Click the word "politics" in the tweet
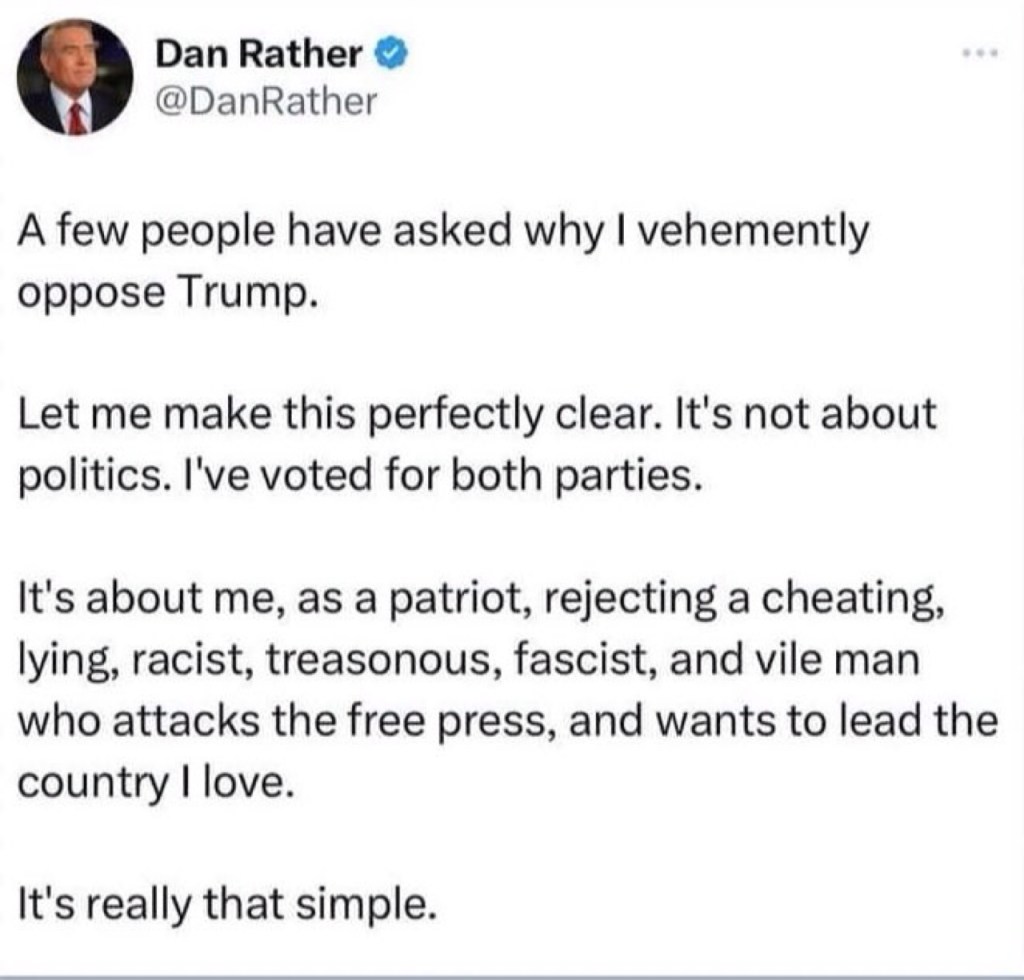The width and height of the screenshot is (1024, 980). (x=82, y=474)
